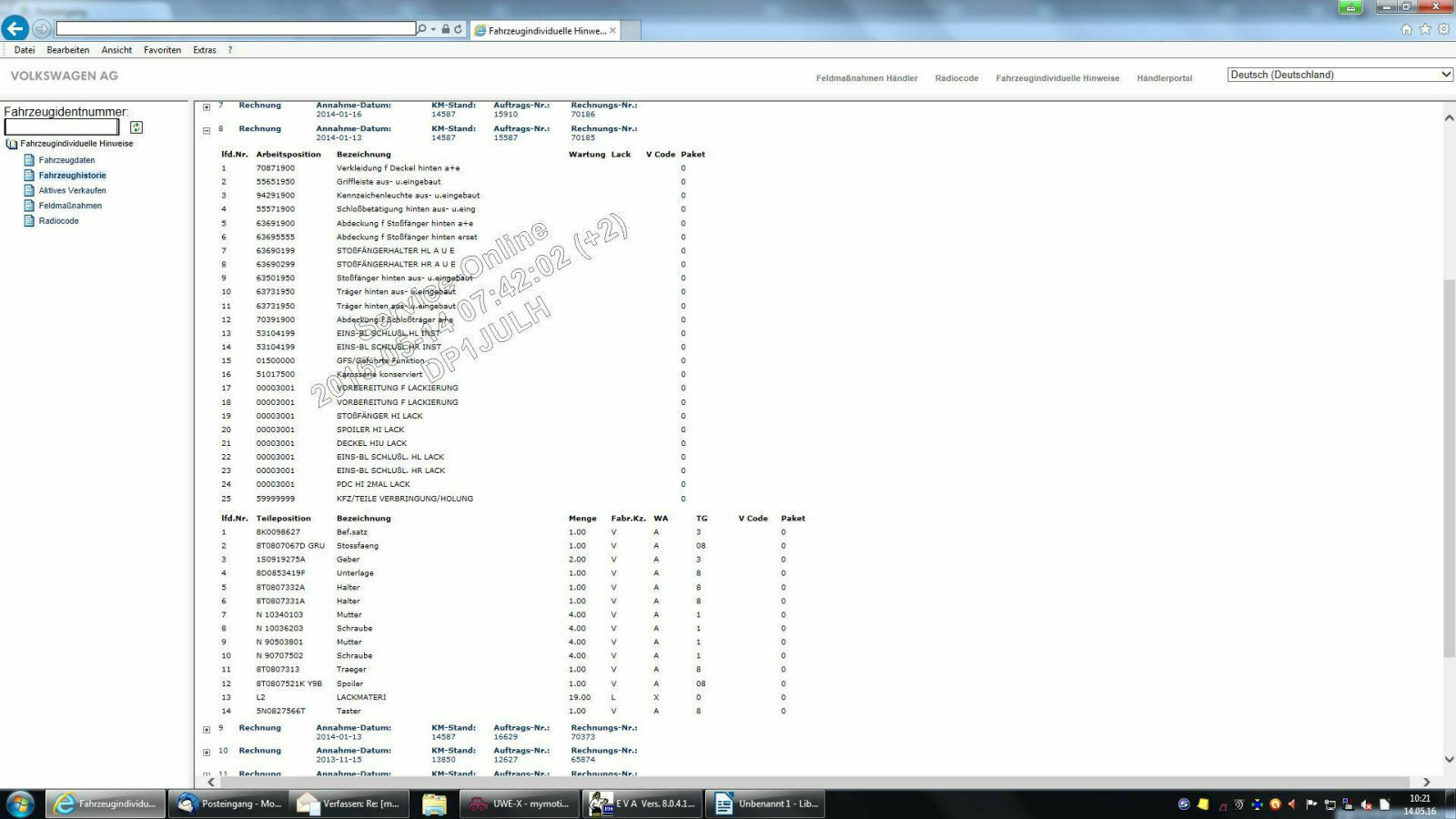Go to Feldmaßnahmen Händler in top navigation
This screenshot has height=819, width=1456.
point(866,78)
